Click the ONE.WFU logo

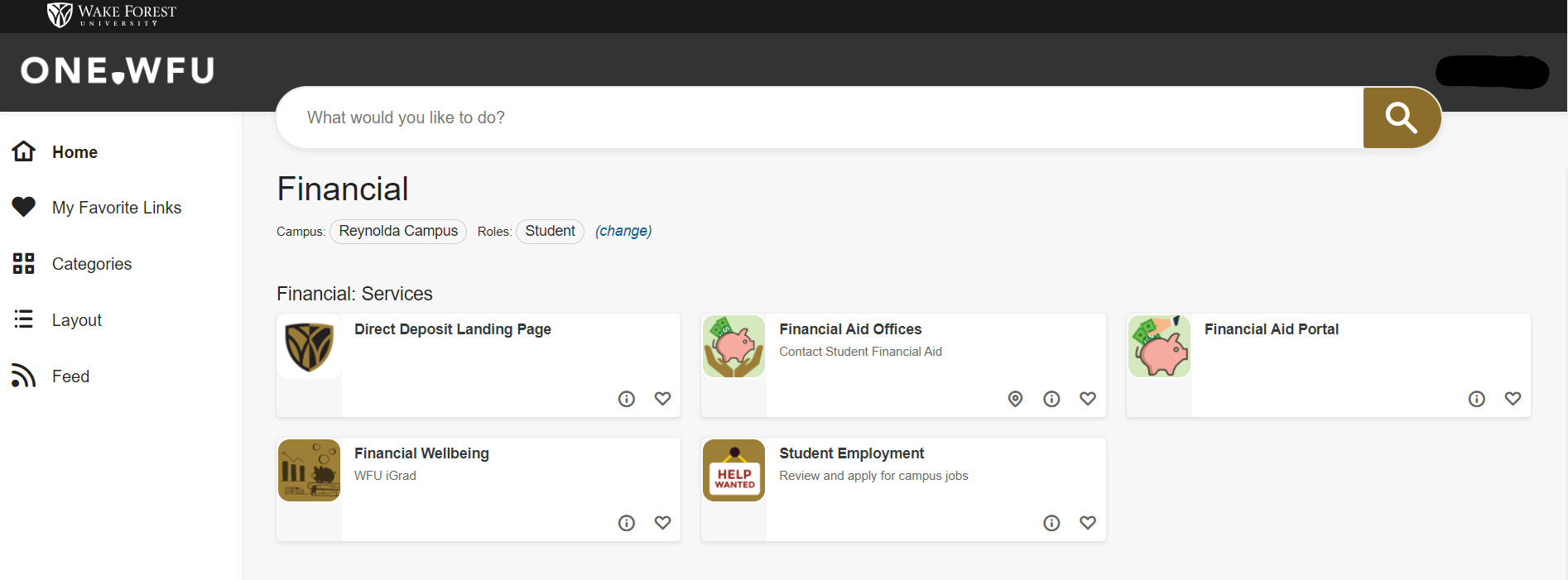coord(118,71)
